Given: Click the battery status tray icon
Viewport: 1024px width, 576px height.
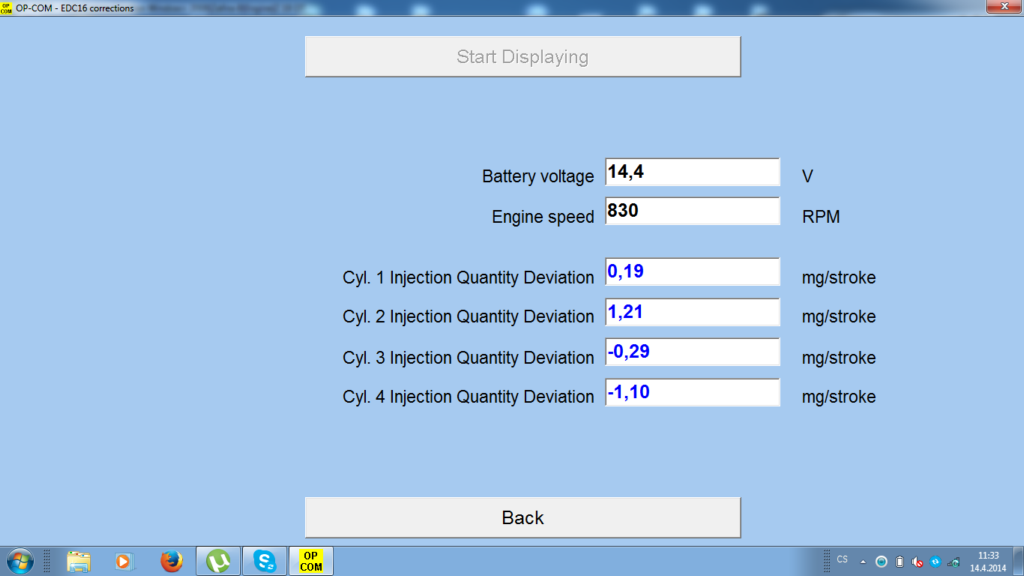Looking at the screenshot, I should pyautogui.click(x=899, y=562).
